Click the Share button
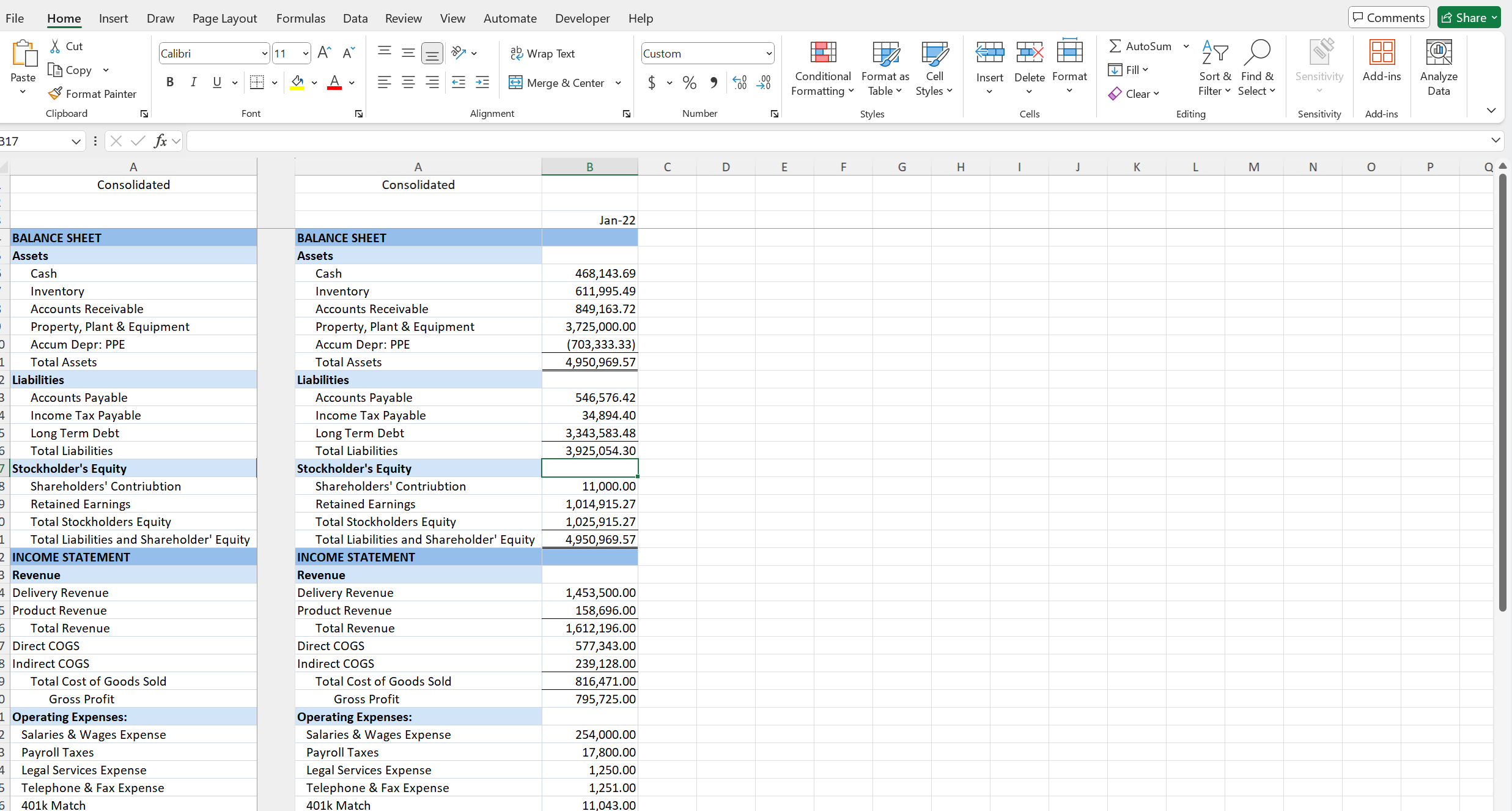This screenshot has width=1512, height=811. click(x=1469, y=18)
